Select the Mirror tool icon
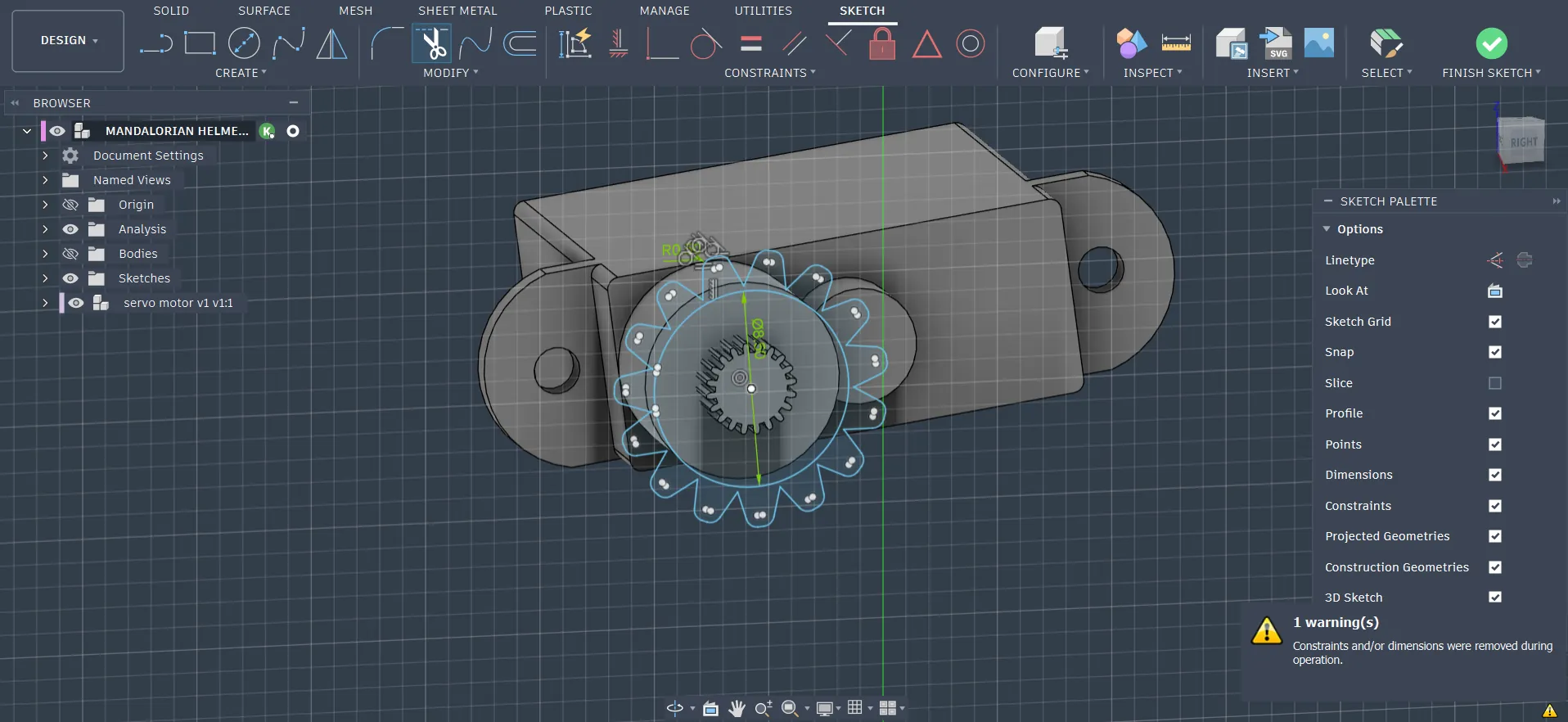Viewport: 1568px width, 722px height. [331, 43]
